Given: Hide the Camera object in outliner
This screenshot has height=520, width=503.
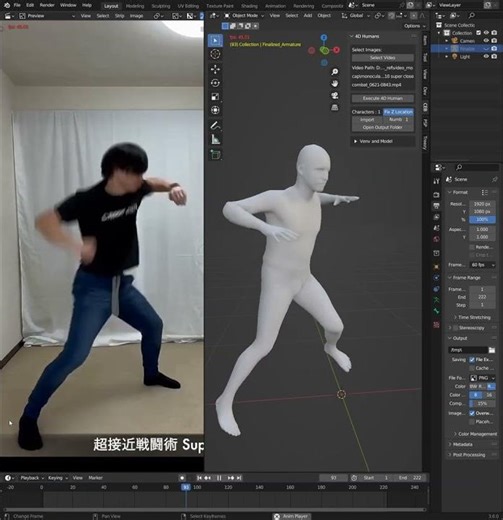Looking at the screenshot, I should pos(486,41).
